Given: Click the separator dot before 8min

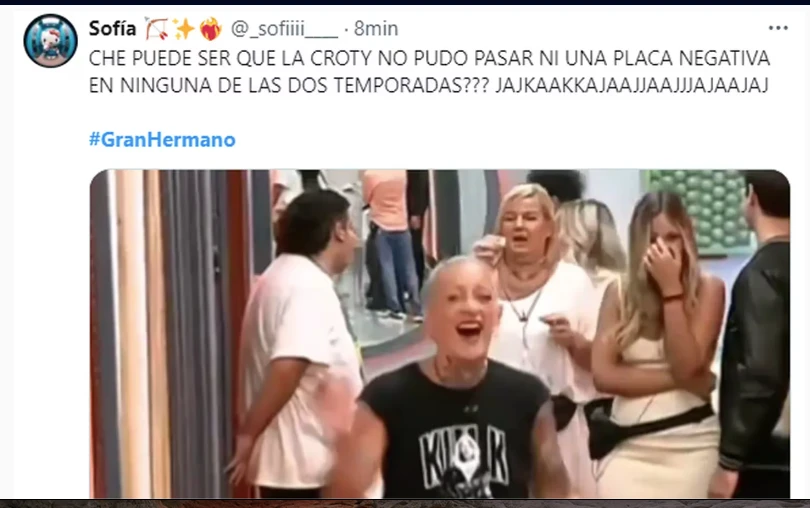Looking at the screenshot, I should pyautogui.click(x=346, y=29).
